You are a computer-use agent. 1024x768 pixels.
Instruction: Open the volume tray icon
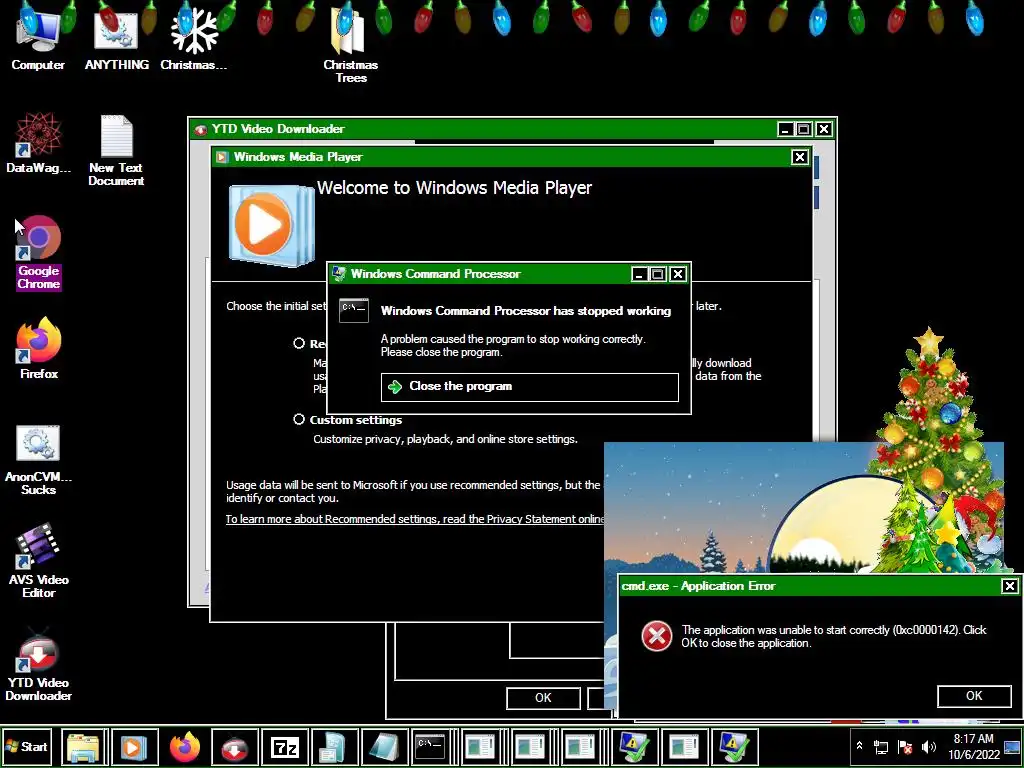click(928, 746)
